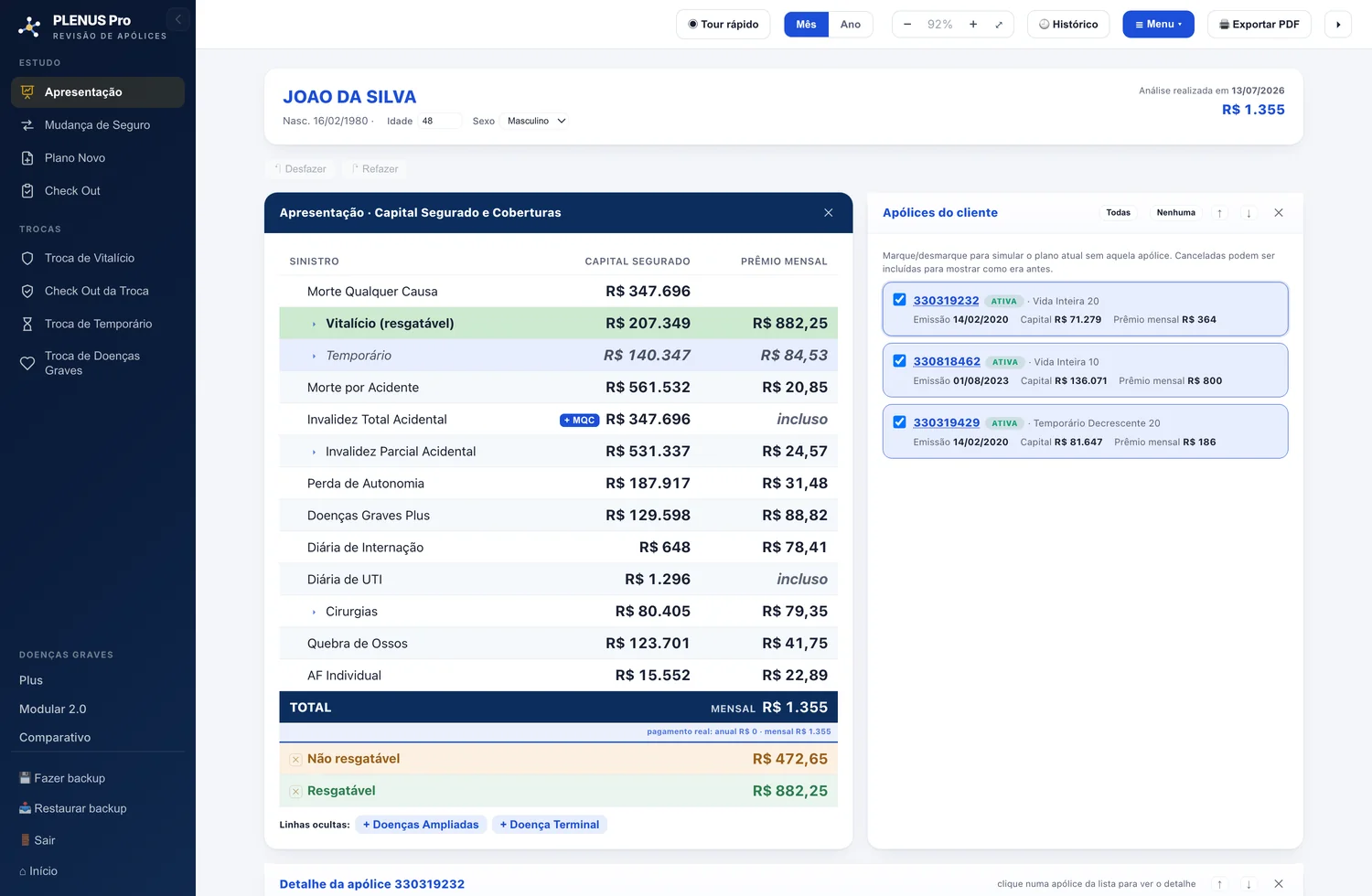Open policy link 330818462
The image size is (1372, 896).
(x=947, y=362)
